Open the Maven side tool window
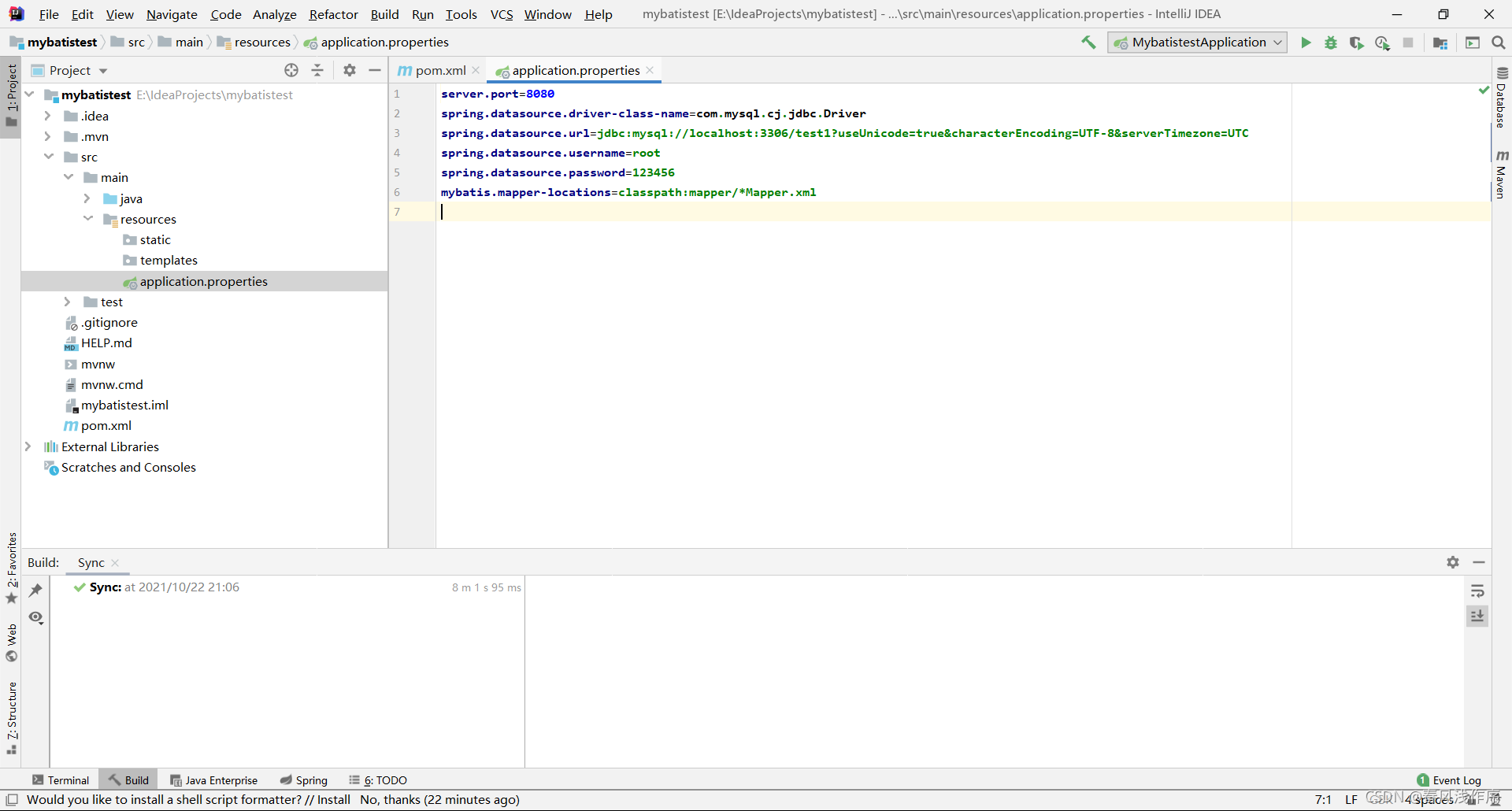Viewport: 1512px width, 811px height. (1502, 174)
